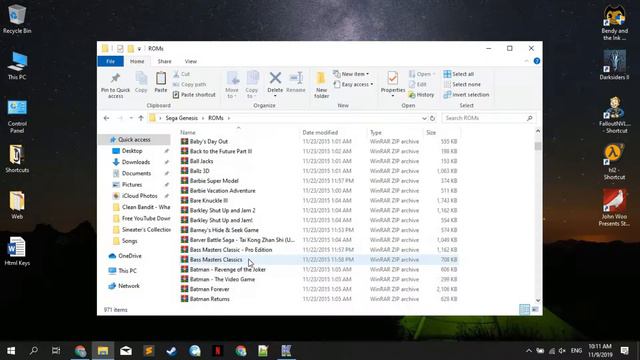640x360 pixels.
Task: Expand the New item dropdown
Action: [351, 74]
